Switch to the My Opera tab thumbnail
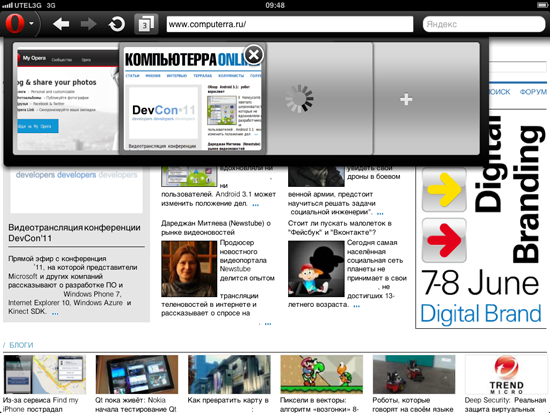 click(67, 99)
